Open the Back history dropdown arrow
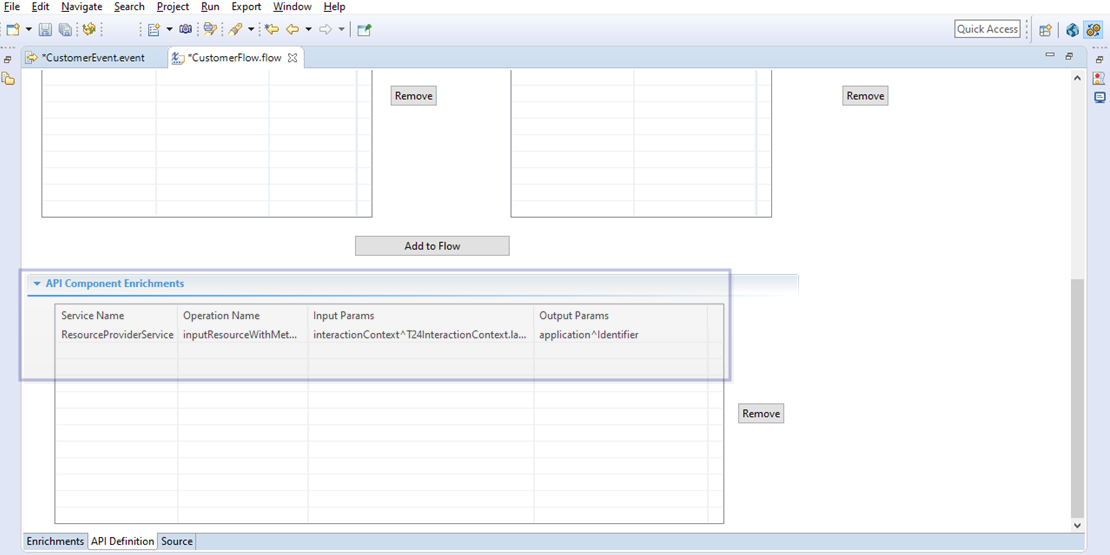 coord(308,30)
